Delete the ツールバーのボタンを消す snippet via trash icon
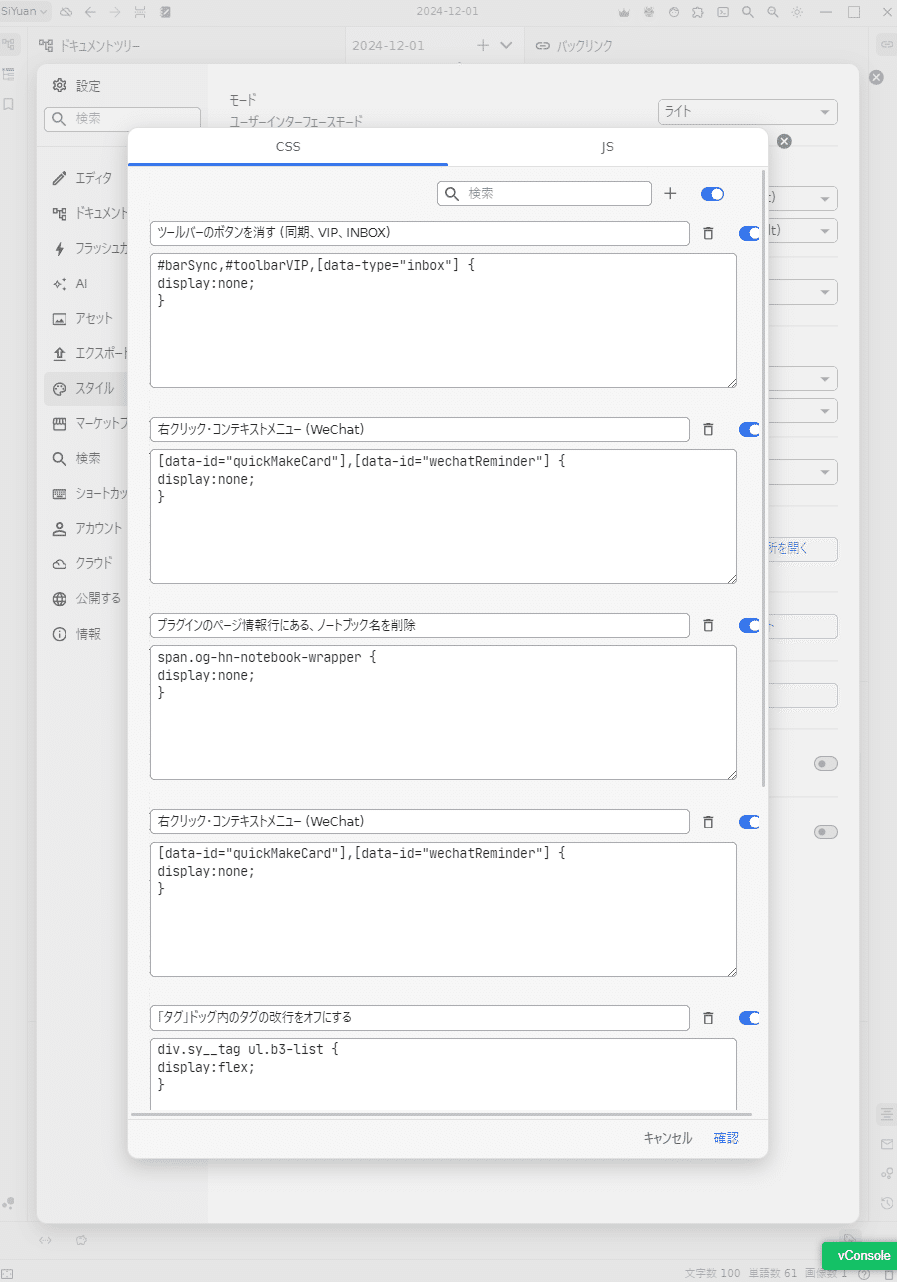This screenshot has height=1282, width=897. tap(708, 233)
